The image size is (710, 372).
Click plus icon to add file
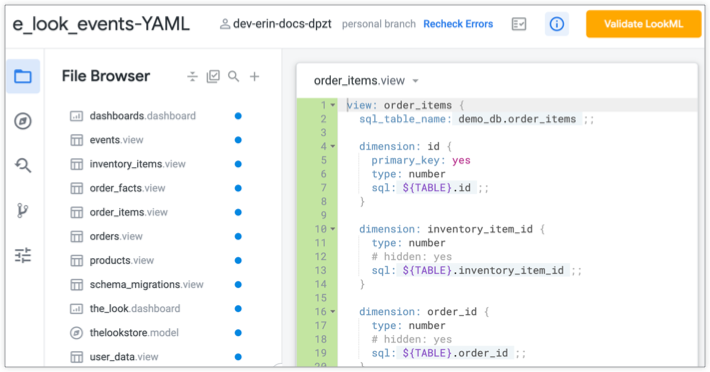254,76
